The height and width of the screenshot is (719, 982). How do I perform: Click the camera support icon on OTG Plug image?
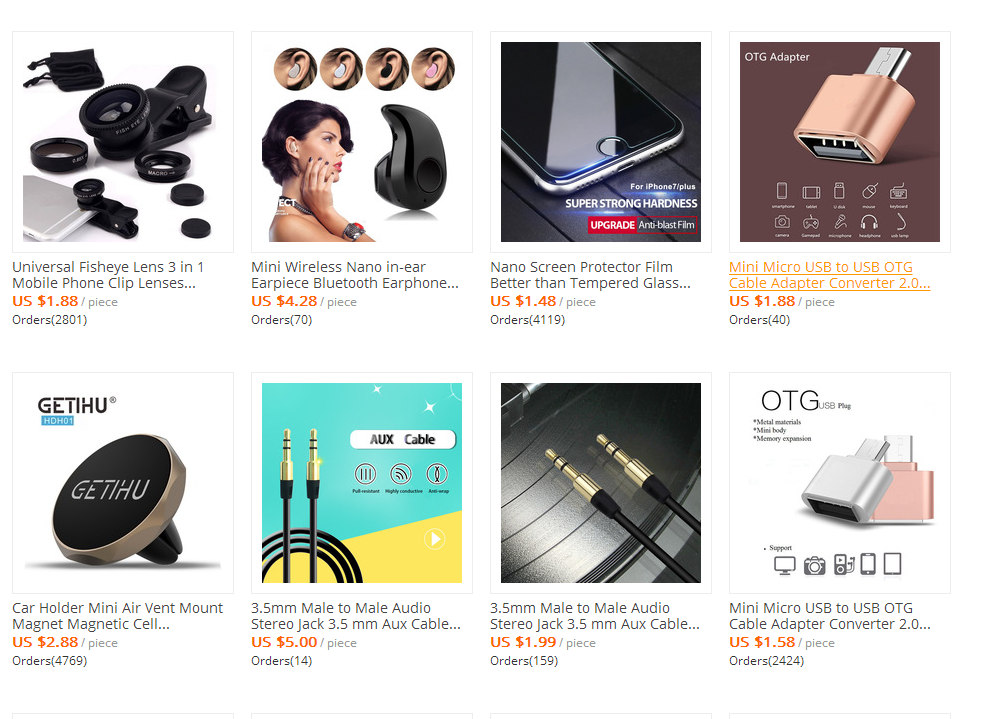pyautogui.click(x=815, y=565)
